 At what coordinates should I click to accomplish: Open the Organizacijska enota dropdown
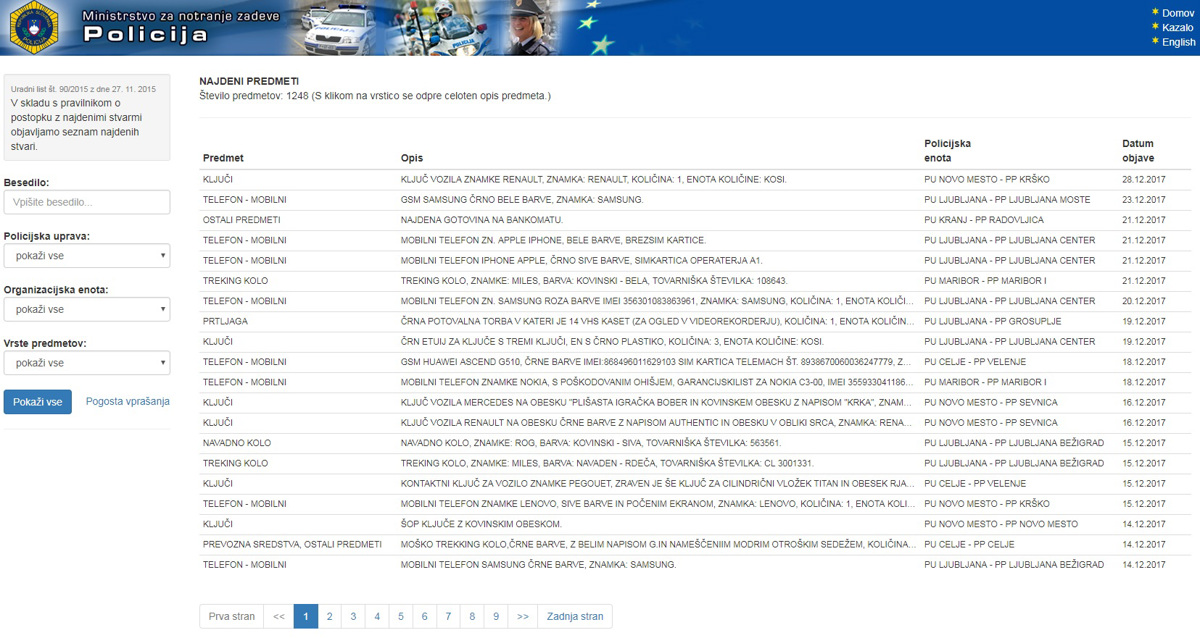(87, 309)
